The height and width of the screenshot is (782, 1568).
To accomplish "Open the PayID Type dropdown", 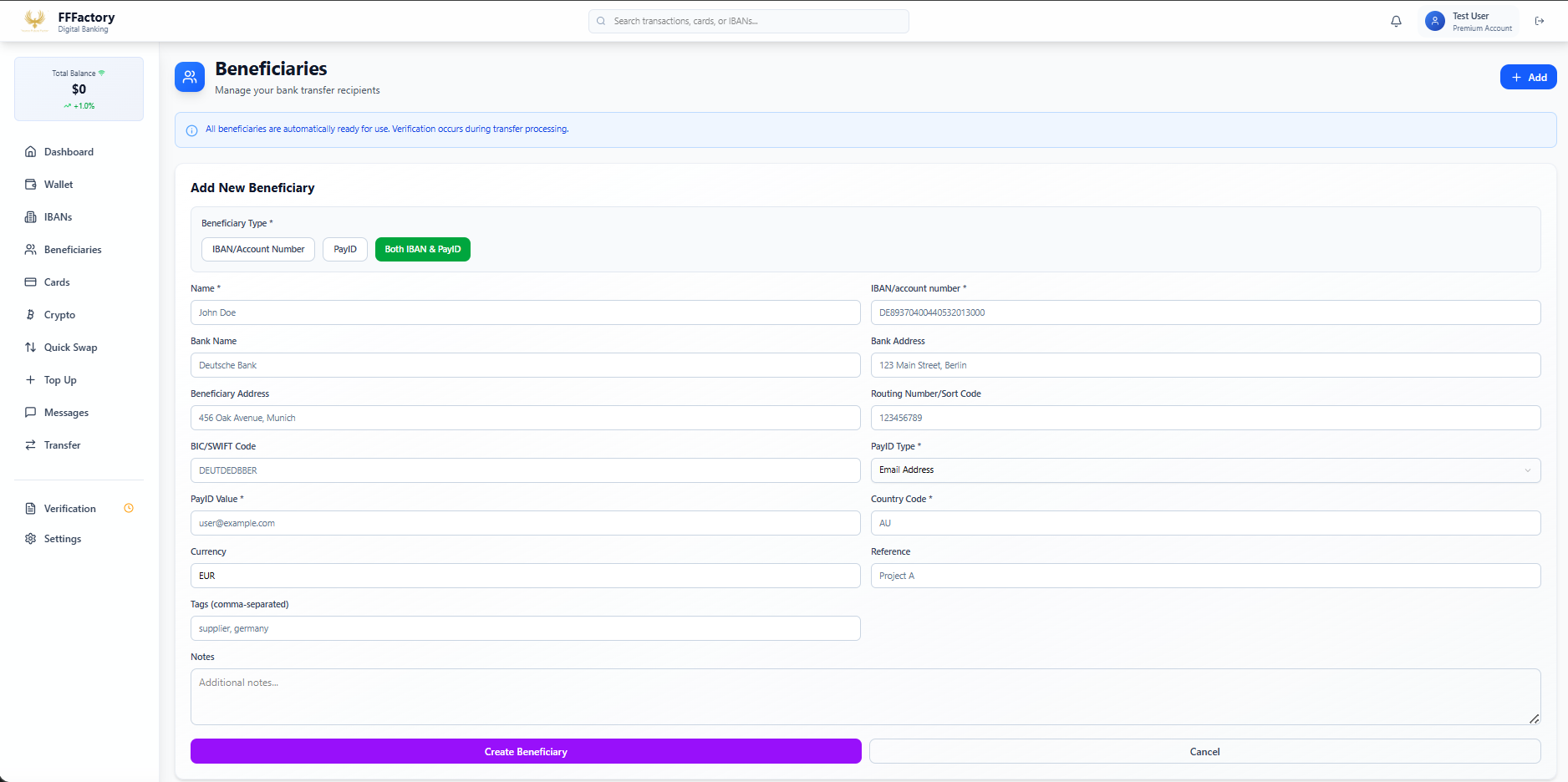I will [x=1204, y=470].
